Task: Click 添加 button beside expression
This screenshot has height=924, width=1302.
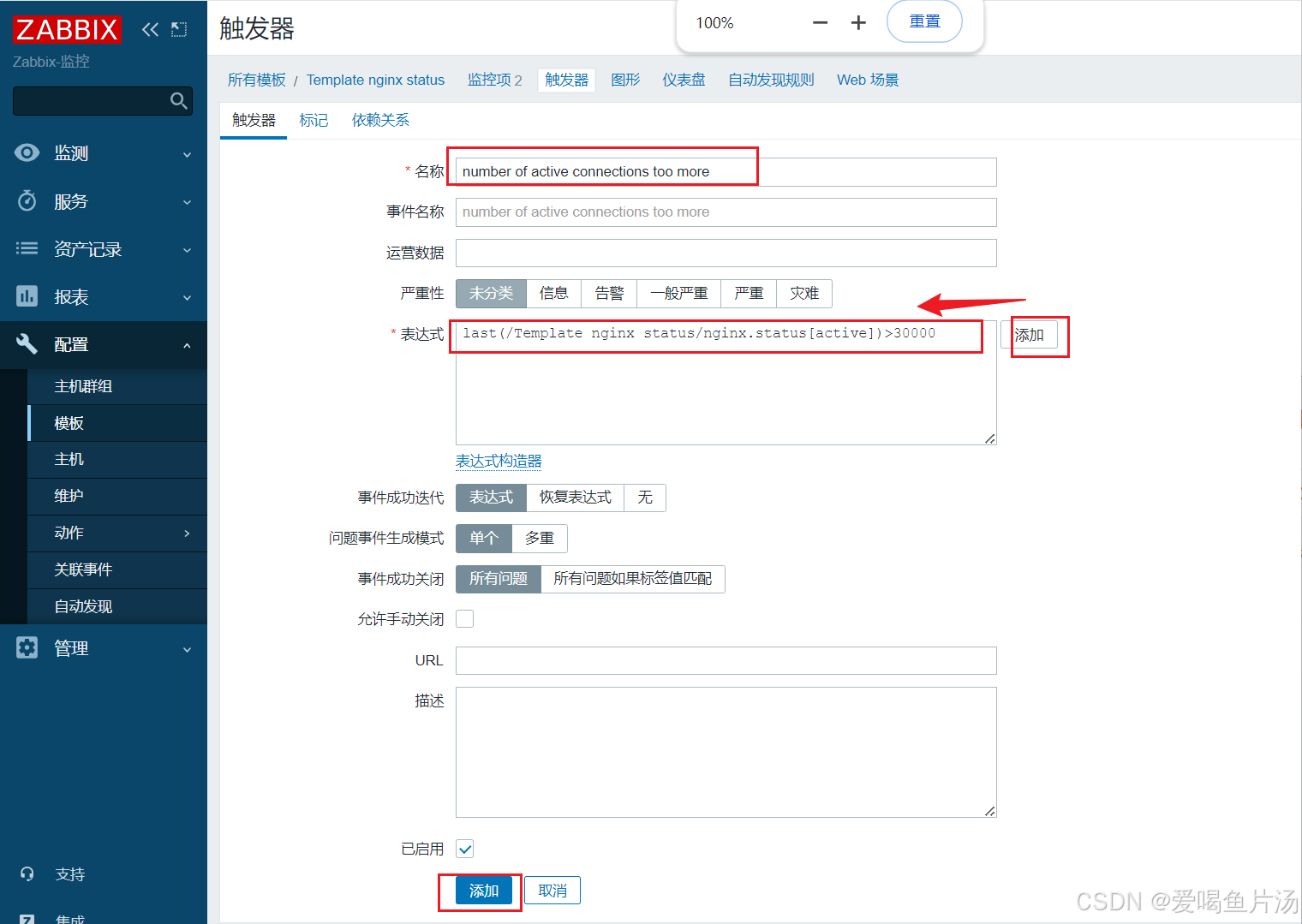Action: (1029, 335)
